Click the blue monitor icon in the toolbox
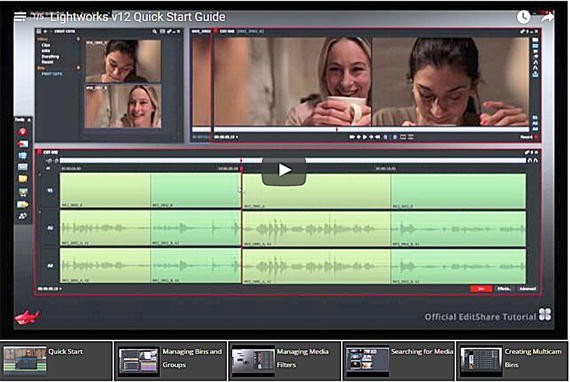This screenshot has height=382, width=570. (23, 156)
